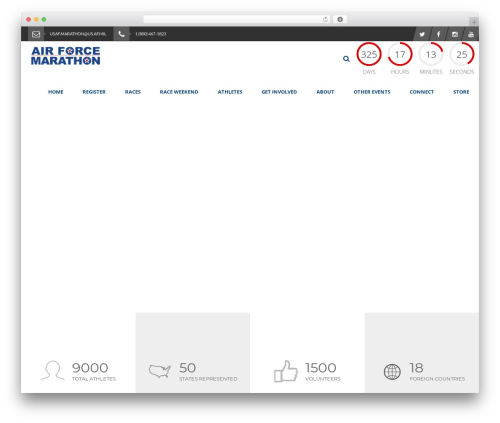The image size is (500, 423).
Task: Click the 13 minutes countdown circle
Action: [431, 54]
